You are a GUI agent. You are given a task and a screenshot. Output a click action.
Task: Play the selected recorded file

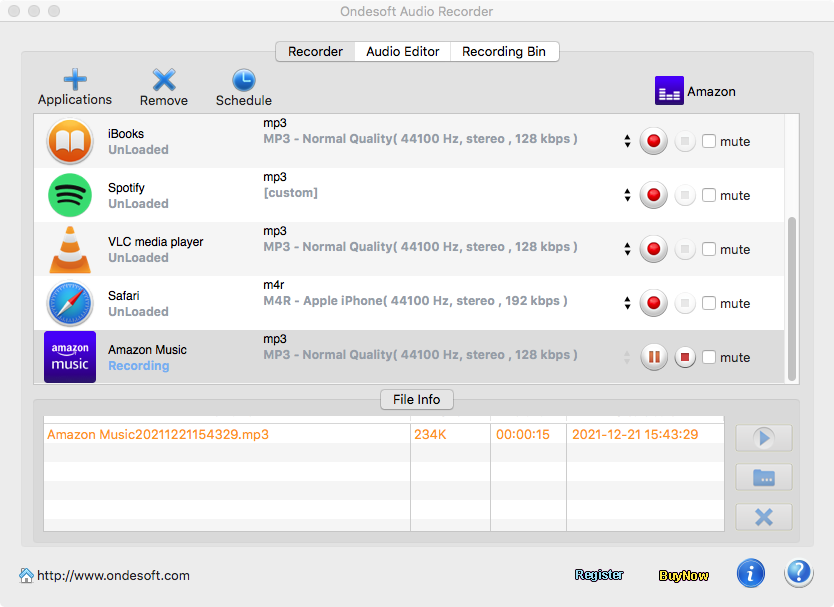tap(763, 438)
